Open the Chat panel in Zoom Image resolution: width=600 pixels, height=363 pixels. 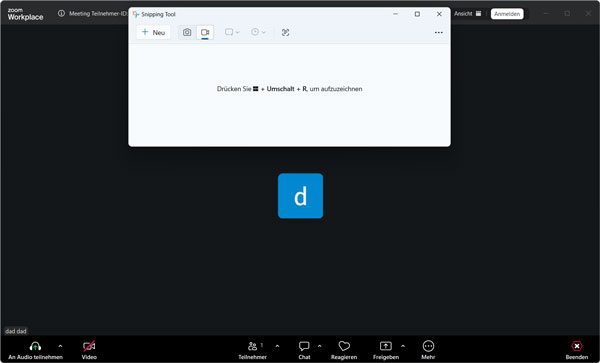tap(304, 350)
